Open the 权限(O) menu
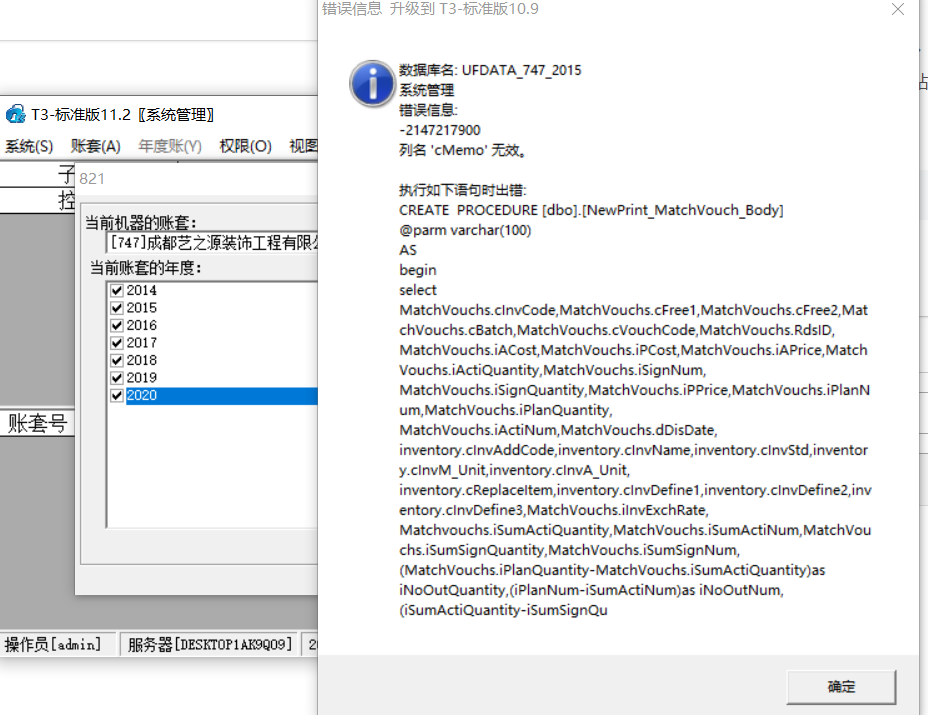 pos(245,146)
